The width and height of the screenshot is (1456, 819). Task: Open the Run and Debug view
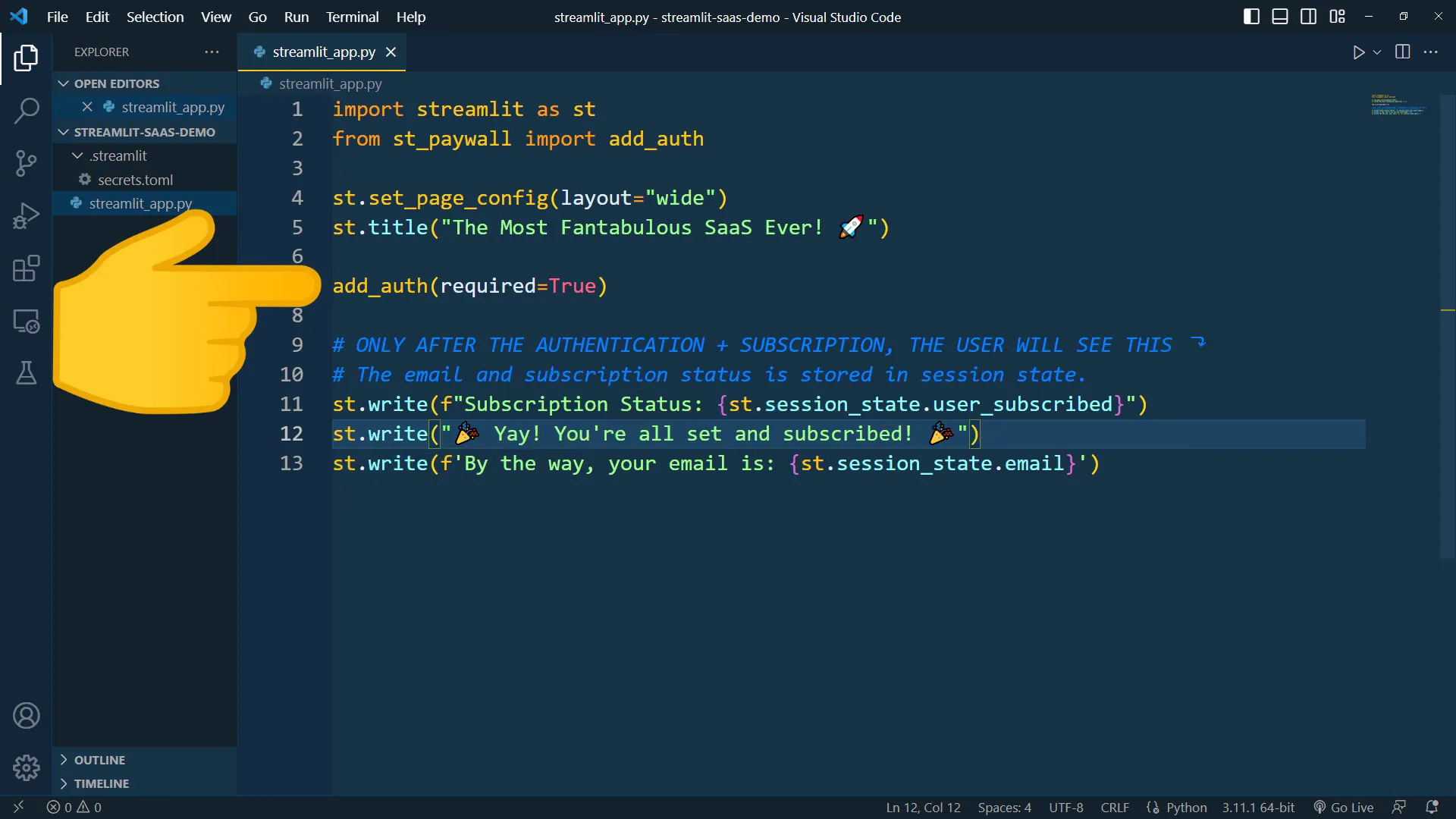(x=27, y=216)
